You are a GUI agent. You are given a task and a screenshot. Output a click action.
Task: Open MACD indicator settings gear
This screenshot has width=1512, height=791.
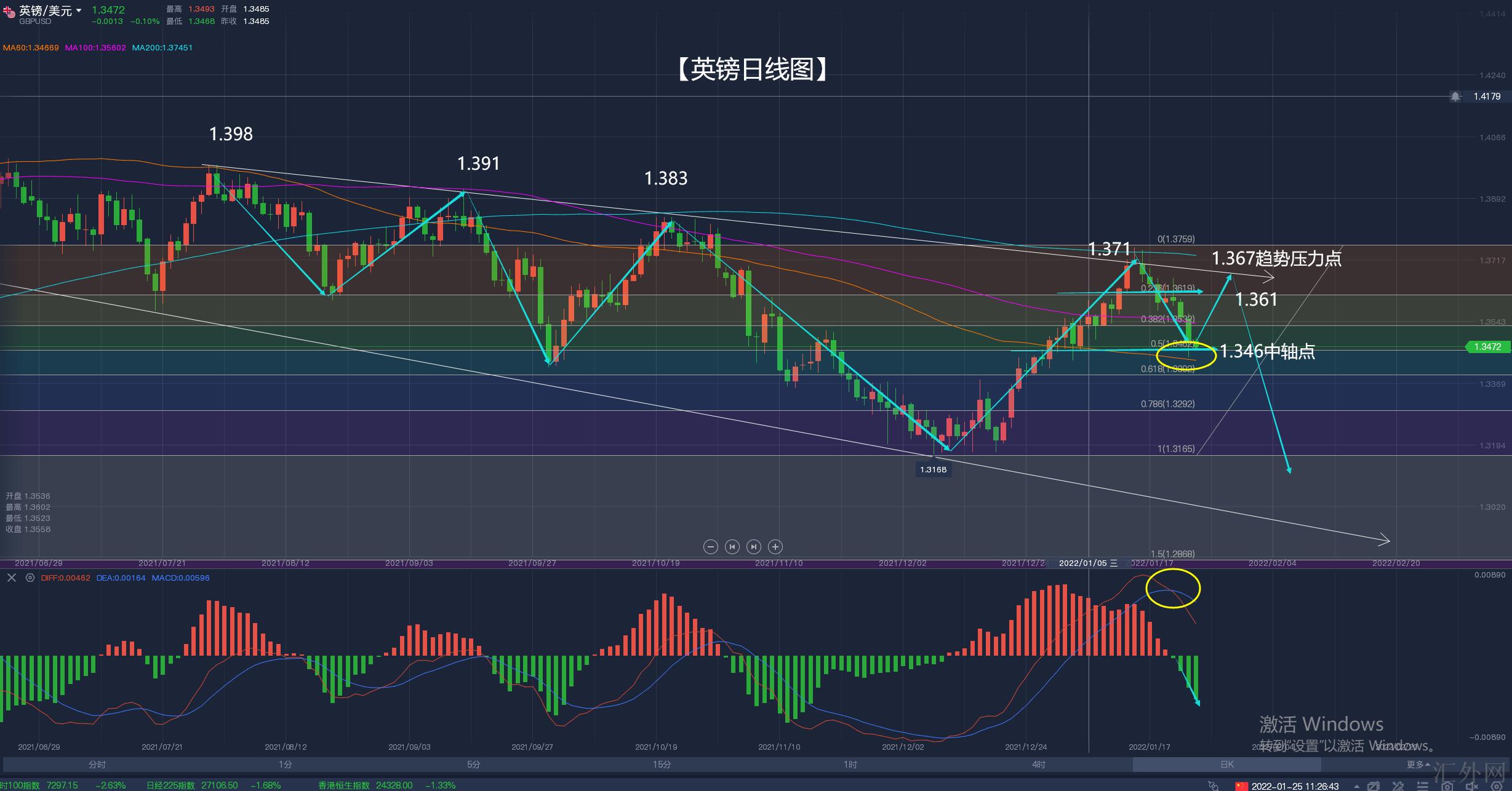point(30,578)
